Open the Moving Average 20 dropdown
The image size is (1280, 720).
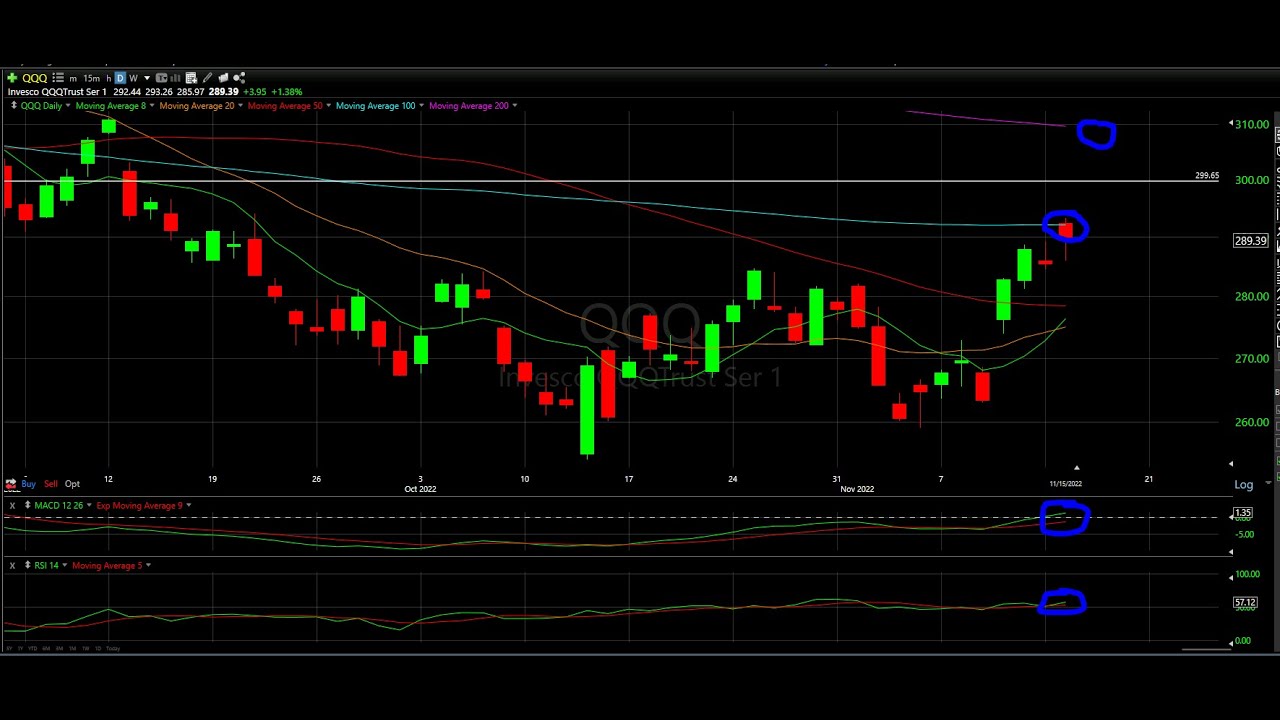tap(240, 105)
